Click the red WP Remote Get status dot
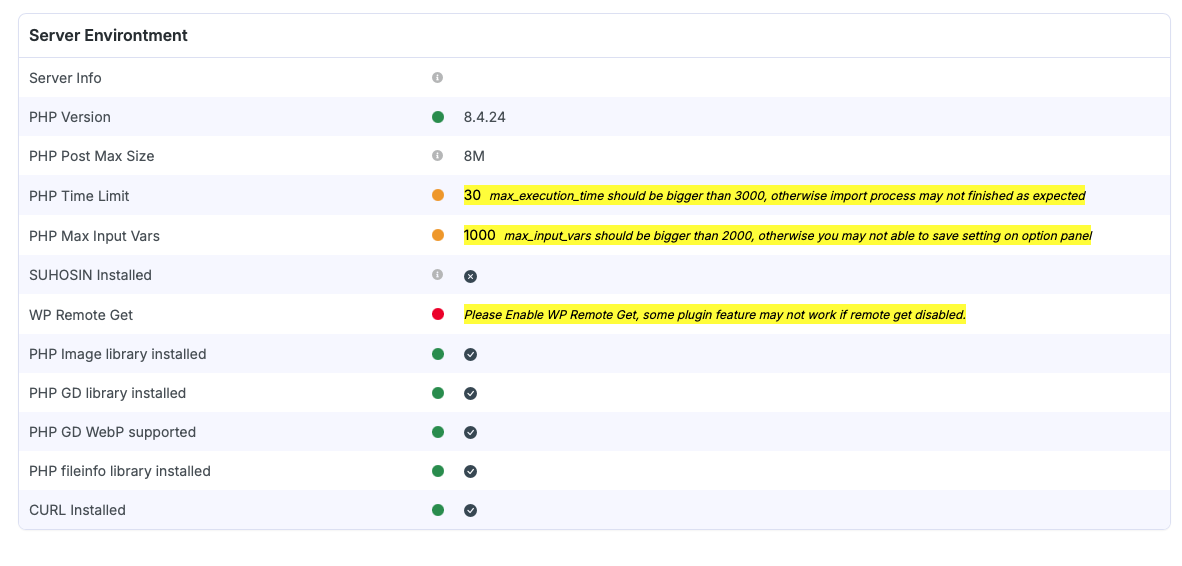The width and height of the screenshot is (1182, 566). 438,314
